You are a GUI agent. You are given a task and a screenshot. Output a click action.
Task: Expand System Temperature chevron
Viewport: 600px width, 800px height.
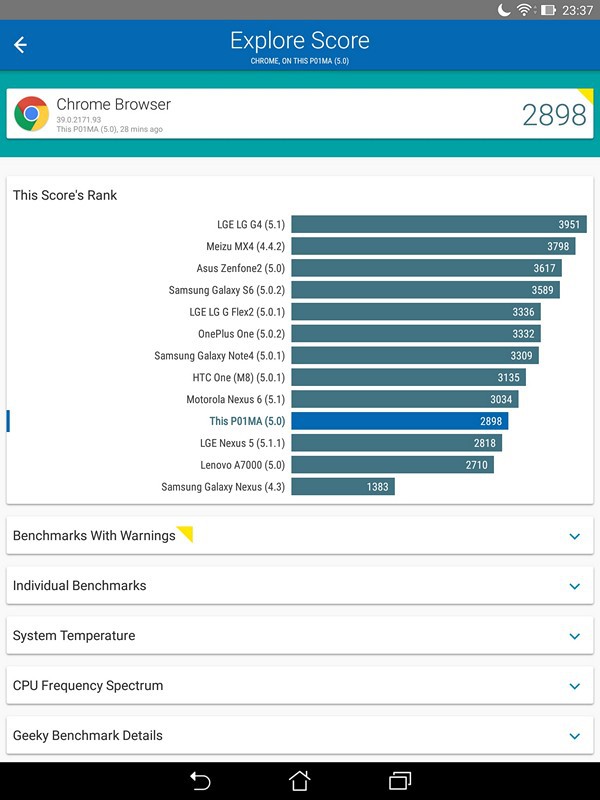574,636
